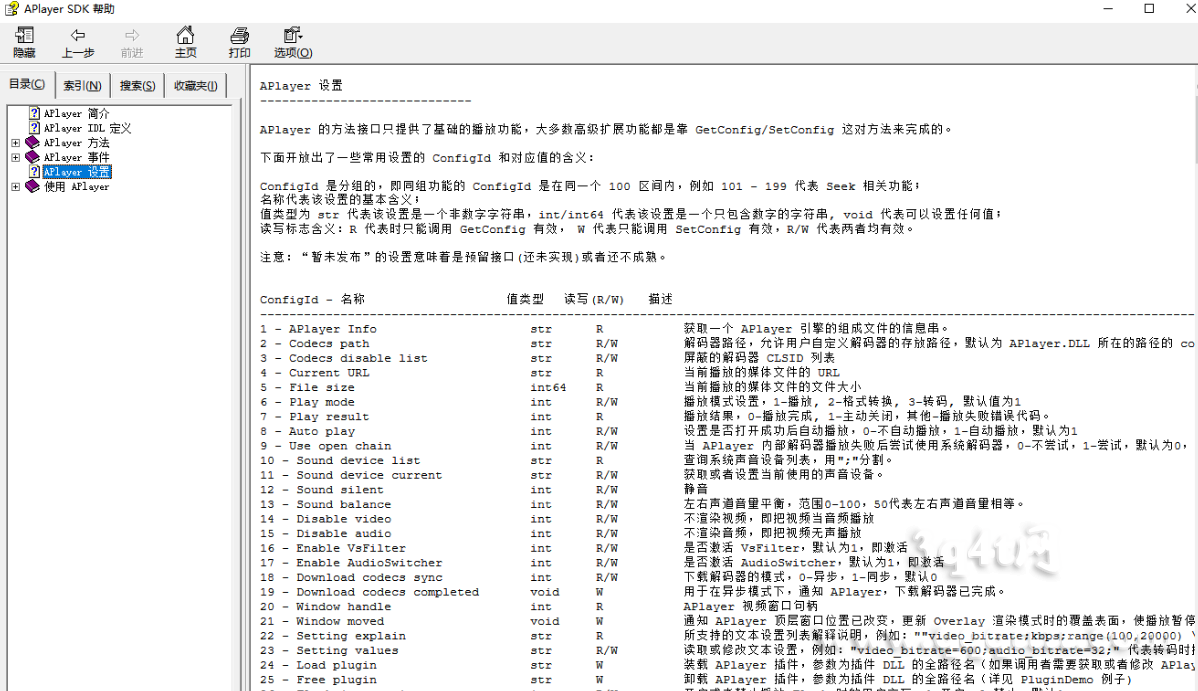Click the book icon beside APlayer 事件

(x=32, y=157)
